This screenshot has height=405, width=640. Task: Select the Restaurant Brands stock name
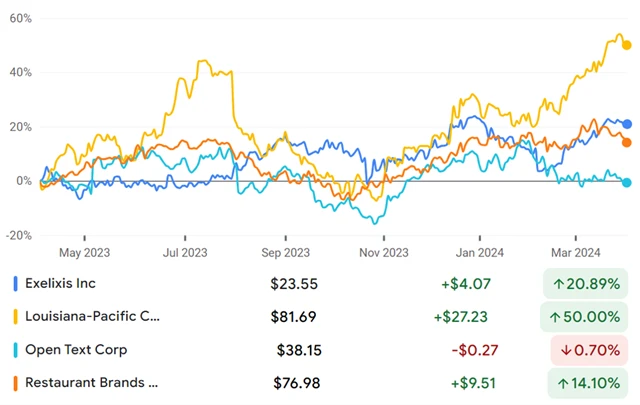point(92,383)
